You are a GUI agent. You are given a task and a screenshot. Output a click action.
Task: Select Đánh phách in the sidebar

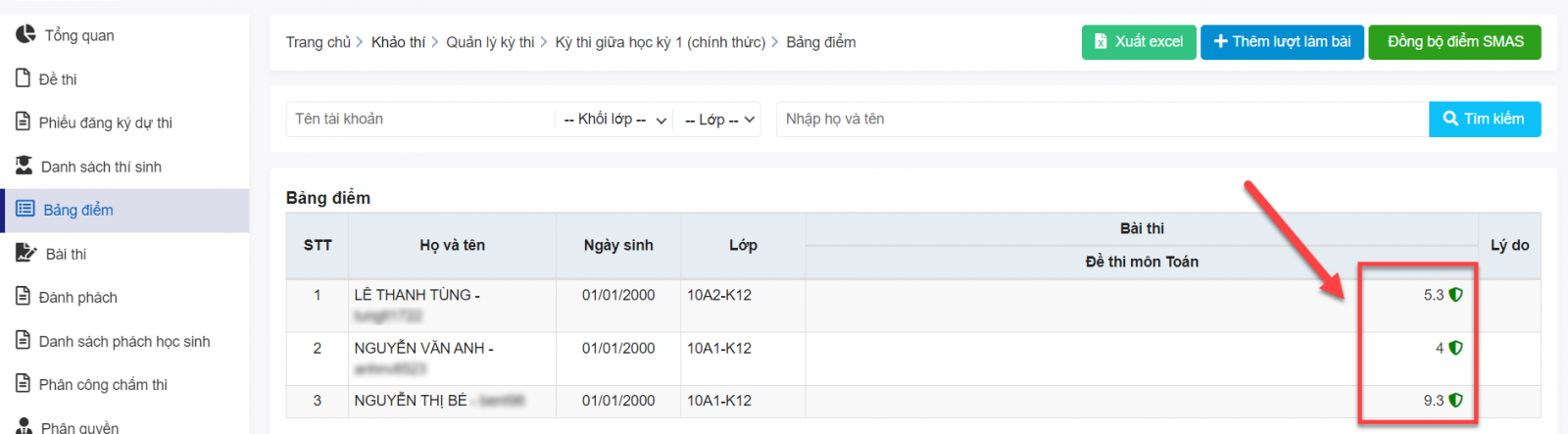point(77,297)
